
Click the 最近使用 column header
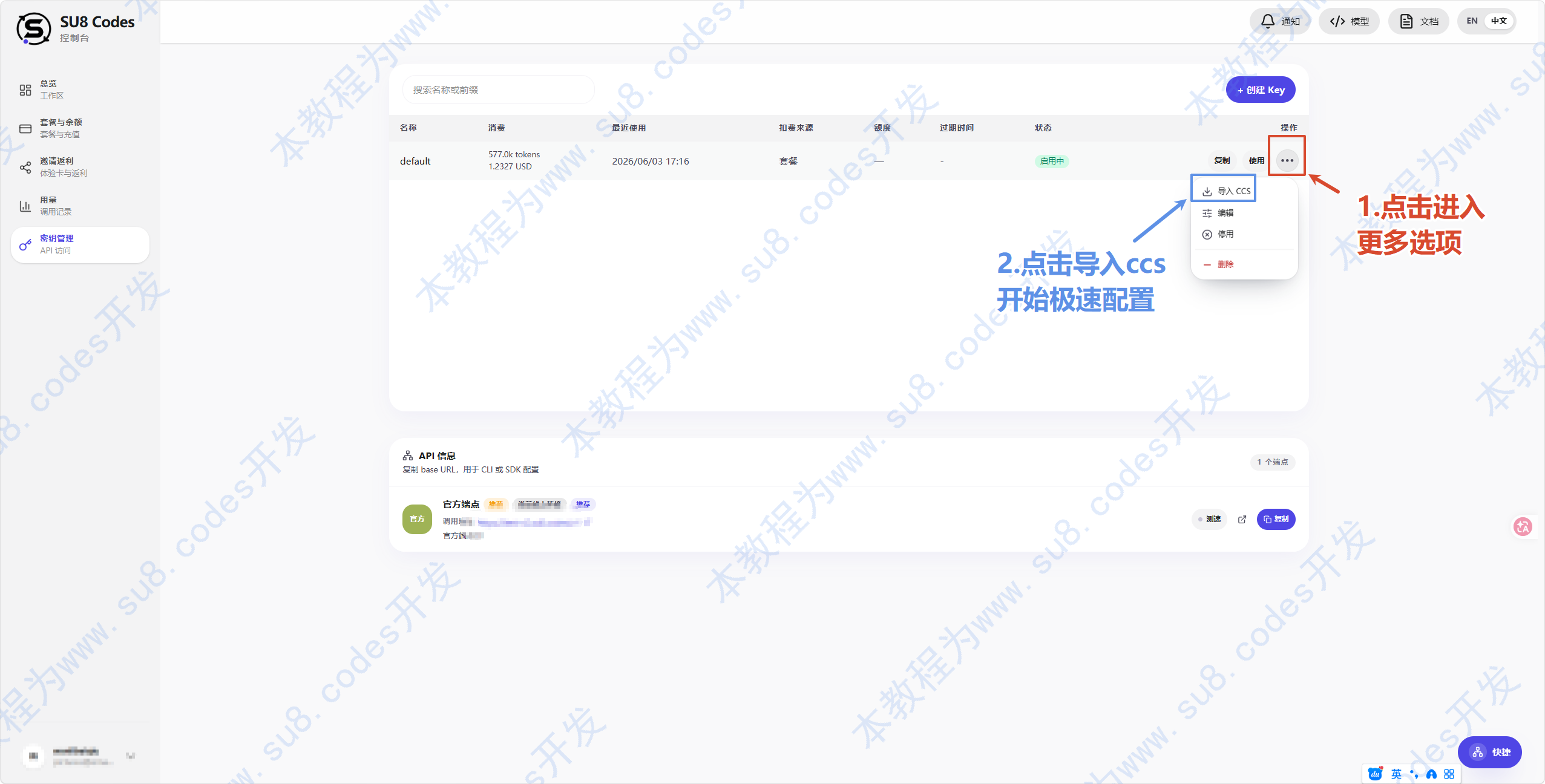629,128
